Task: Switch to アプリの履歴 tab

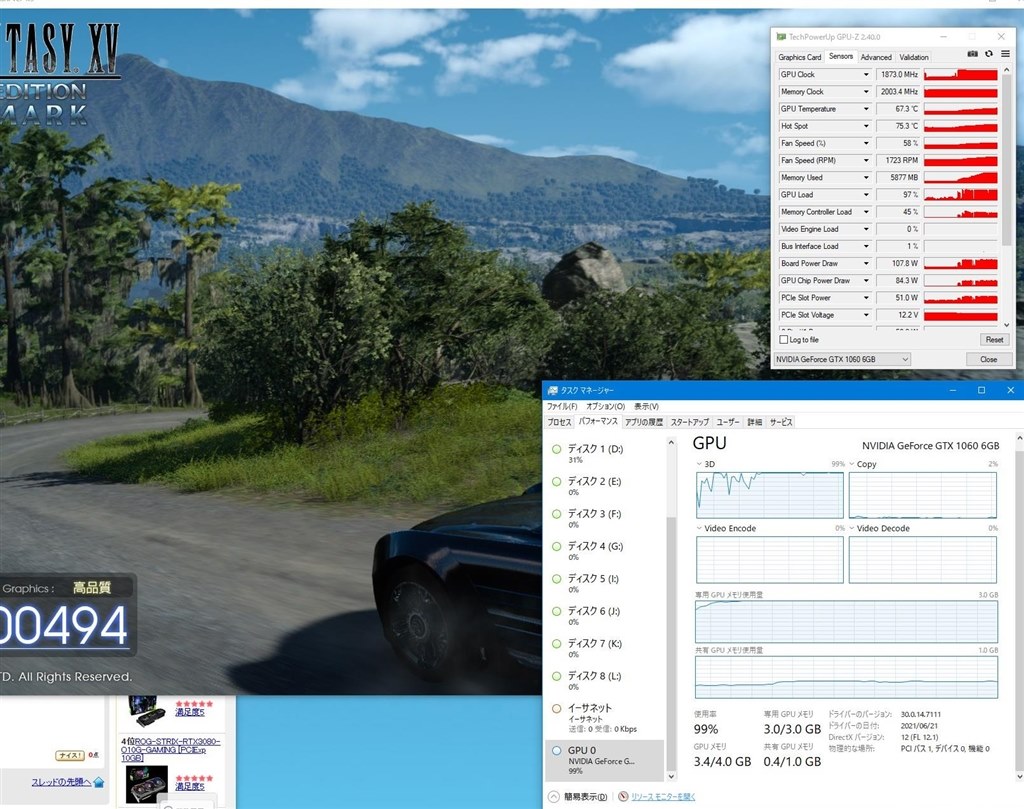Action: pos(644,422)
